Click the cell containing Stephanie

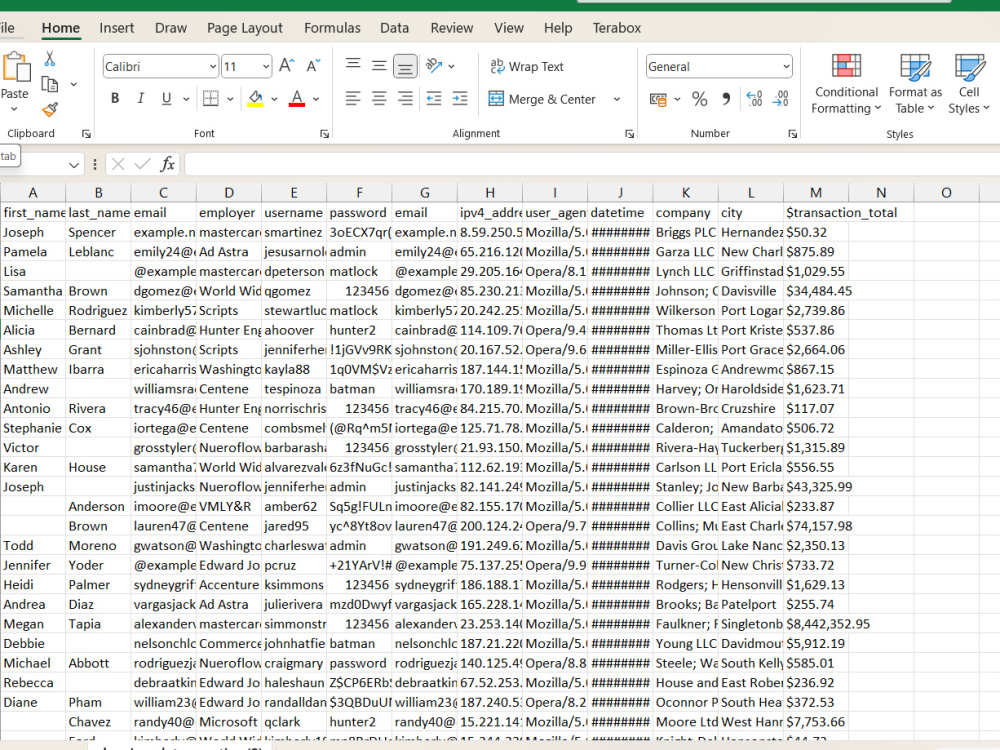click(33, 428)
